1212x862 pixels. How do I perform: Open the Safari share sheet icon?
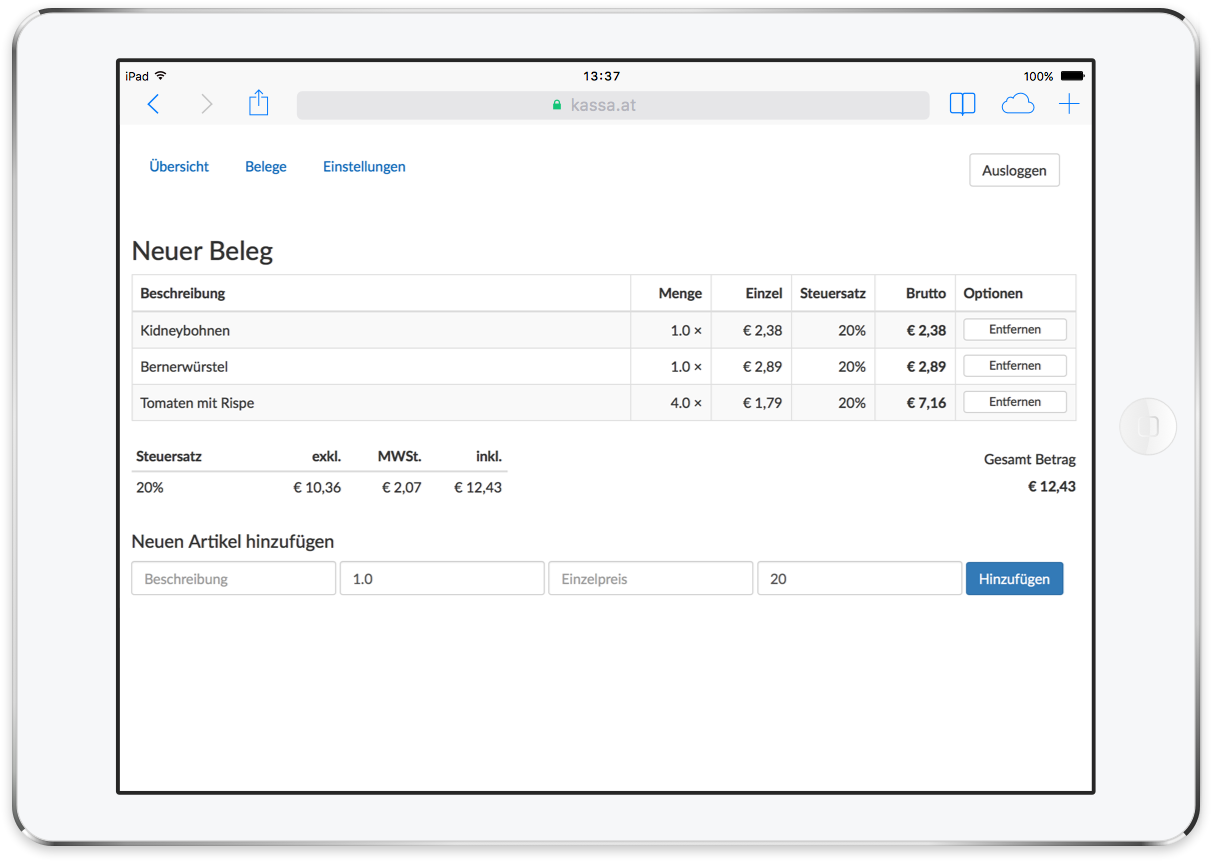[x=259, y=103]
